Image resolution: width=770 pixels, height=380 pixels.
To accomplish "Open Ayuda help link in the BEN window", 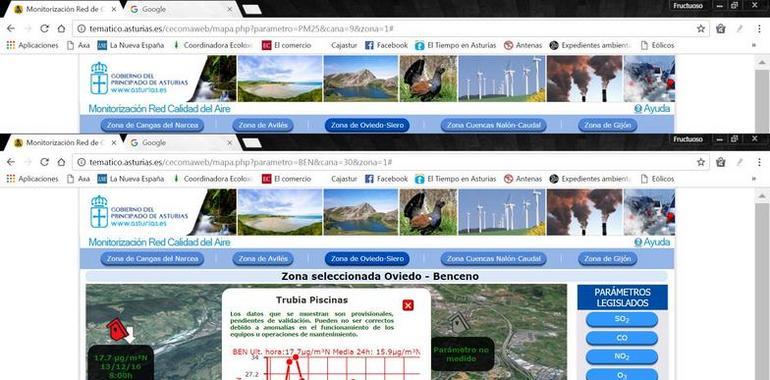I will [x=652, y=242].
